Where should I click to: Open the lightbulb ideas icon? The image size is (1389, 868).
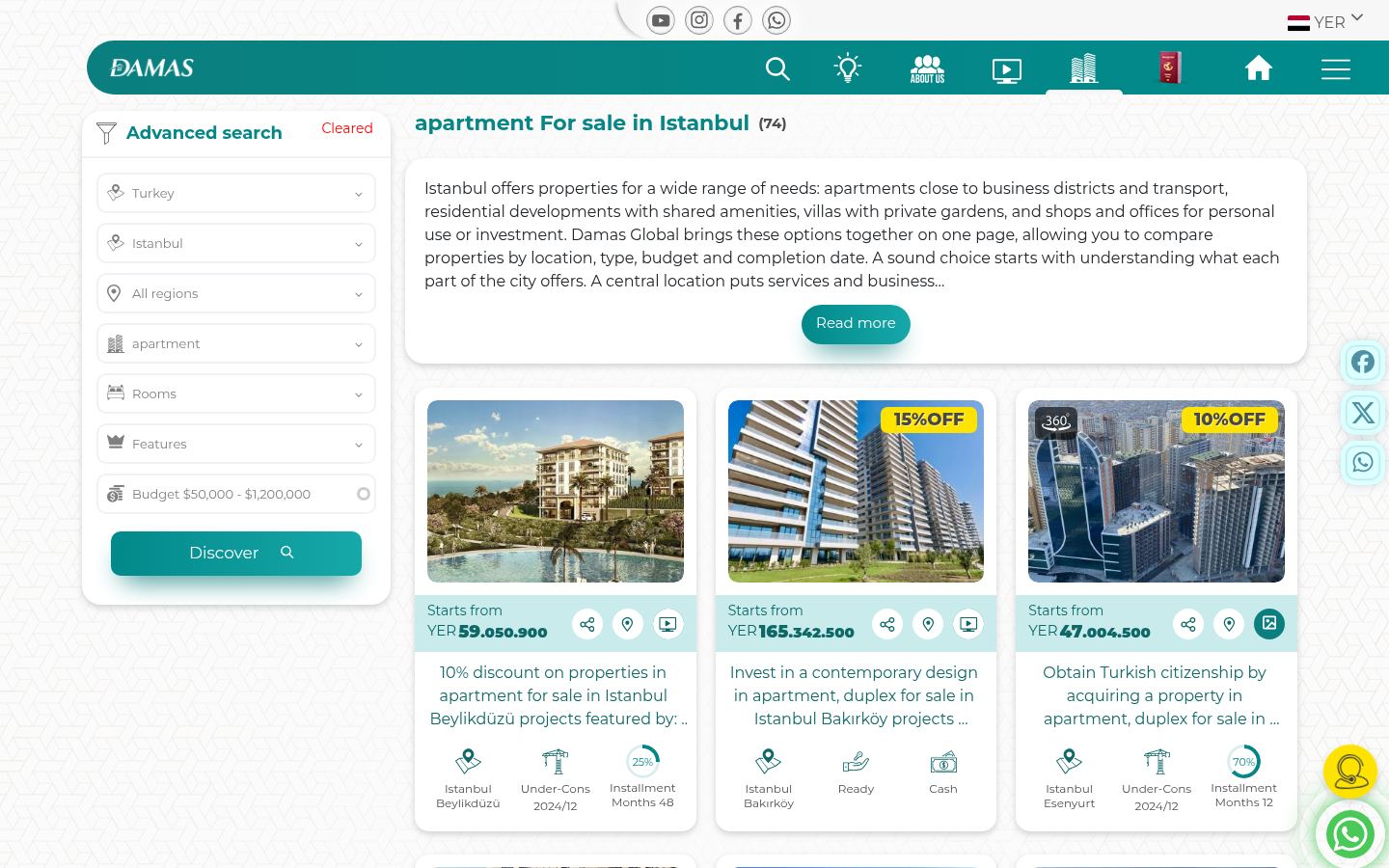848,68
